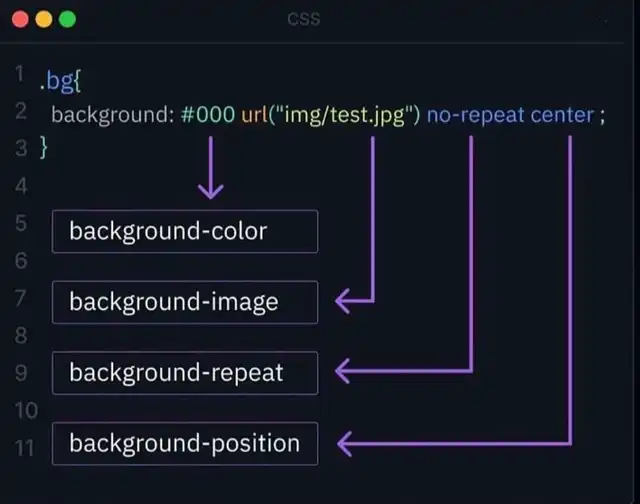
Task: Click the #000 color value
Action: click(x=207, y=114)
